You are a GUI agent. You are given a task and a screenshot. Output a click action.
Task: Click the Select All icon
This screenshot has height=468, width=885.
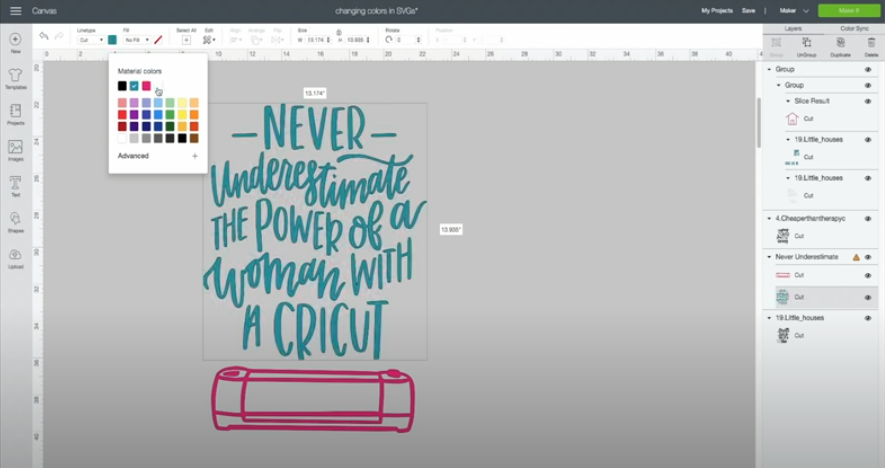[186, 40]
